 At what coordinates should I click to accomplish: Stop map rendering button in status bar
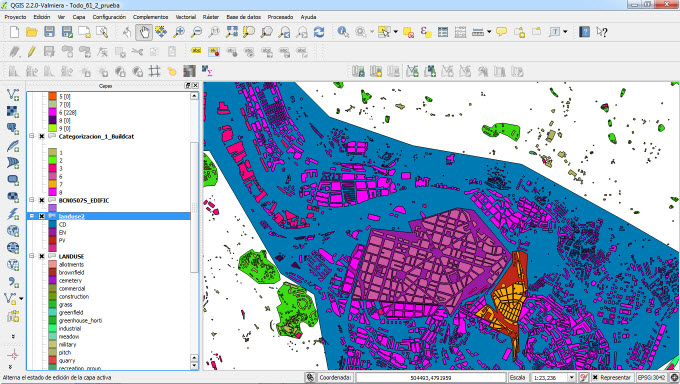[584, 377]
